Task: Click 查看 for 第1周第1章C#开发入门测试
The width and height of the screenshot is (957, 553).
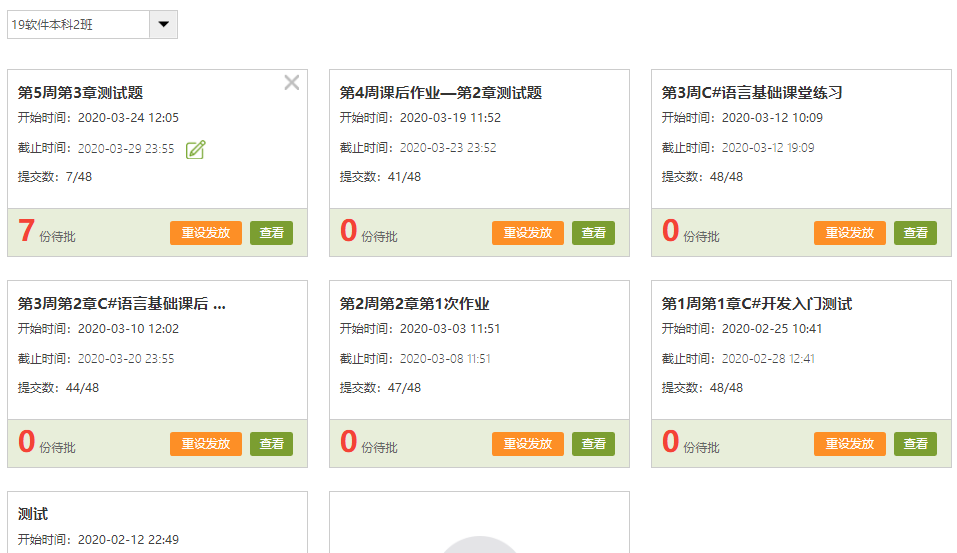Action: coord(915,444)
